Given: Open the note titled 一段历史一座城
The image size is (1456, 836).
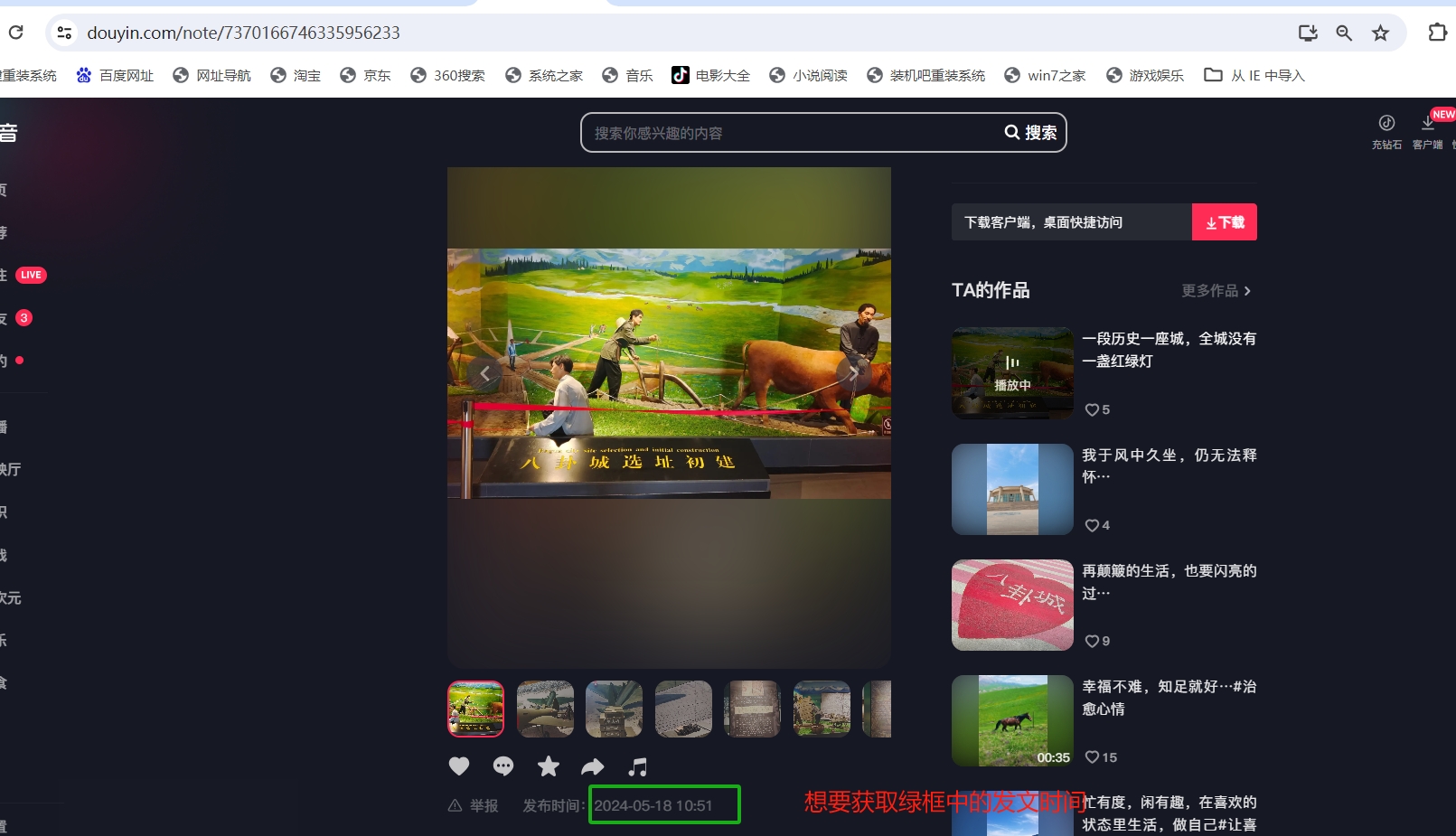Looking at the screenshot, I should [x=1169, y=350].
